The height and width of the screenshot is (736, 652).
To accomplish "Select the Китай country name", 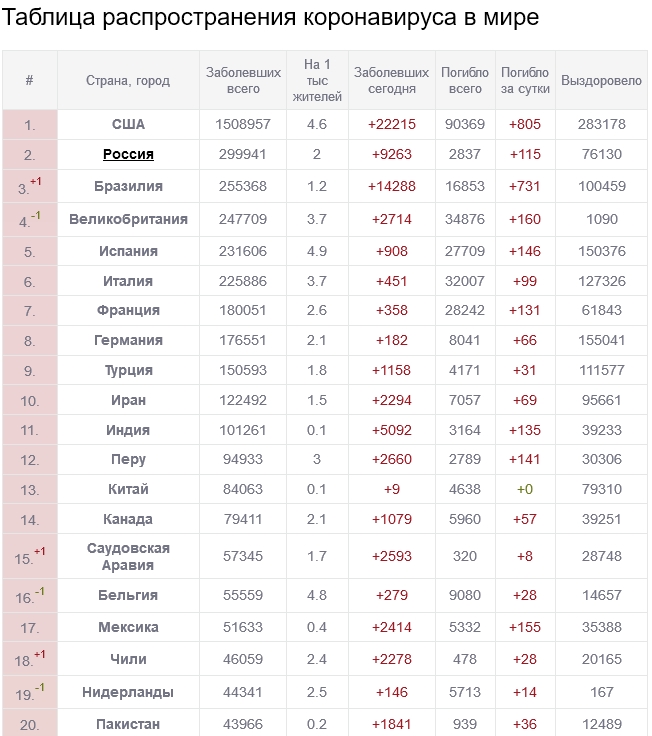I will click(128, 489).
